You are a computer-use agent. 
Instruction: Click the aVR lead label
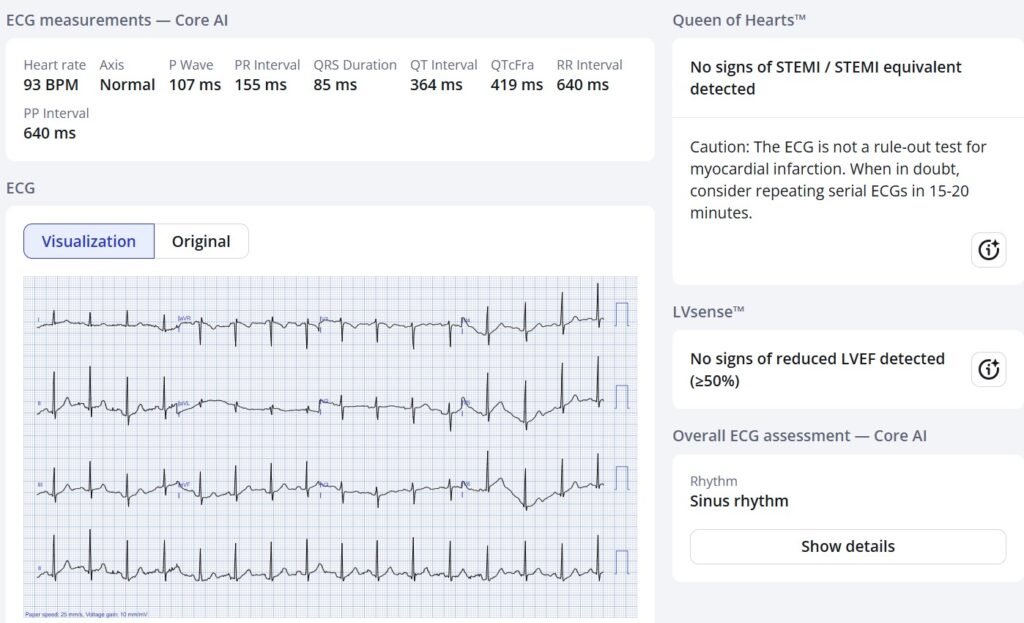tap(184, 319)
